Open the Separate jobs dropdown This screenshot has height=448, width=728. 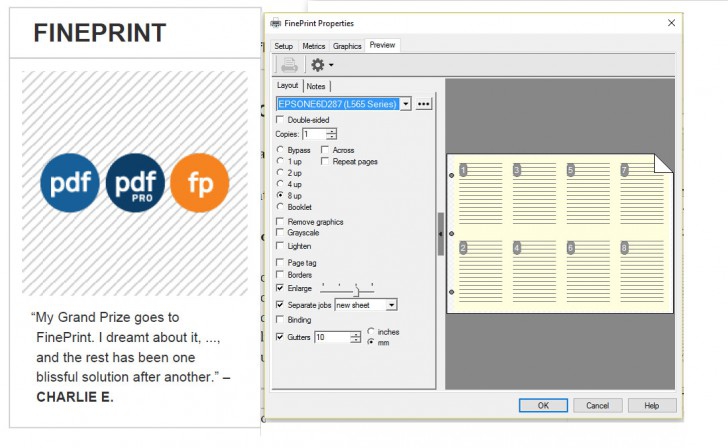(391, 305)
